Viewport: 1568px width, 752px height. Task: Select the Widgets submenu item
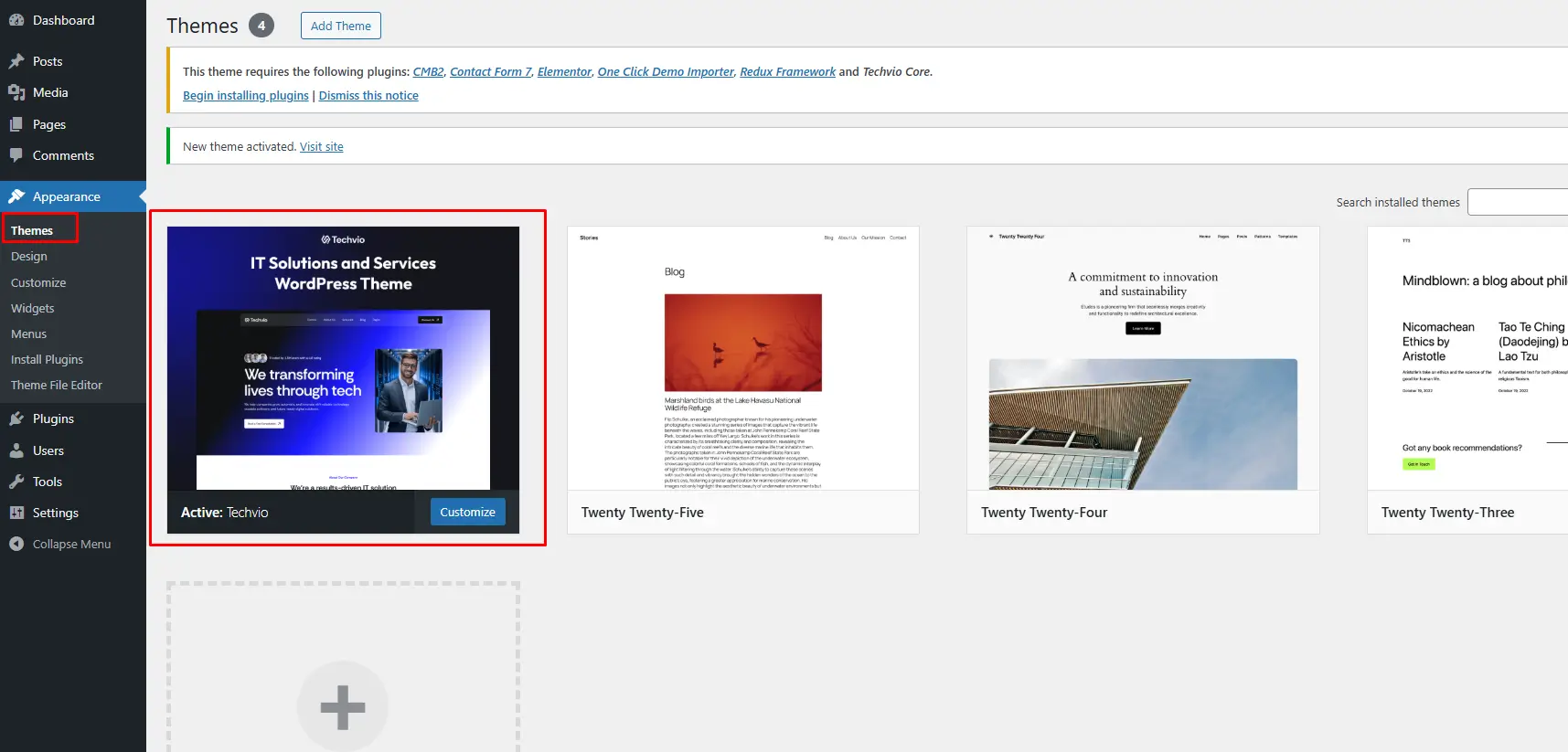[x=33, y=308]
